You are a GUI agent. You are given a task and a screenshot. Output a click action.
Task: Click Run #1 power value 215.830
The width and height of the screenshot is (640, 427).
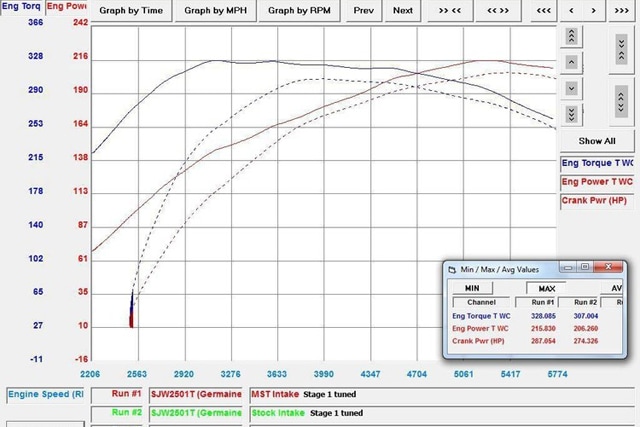click(543, 328)
